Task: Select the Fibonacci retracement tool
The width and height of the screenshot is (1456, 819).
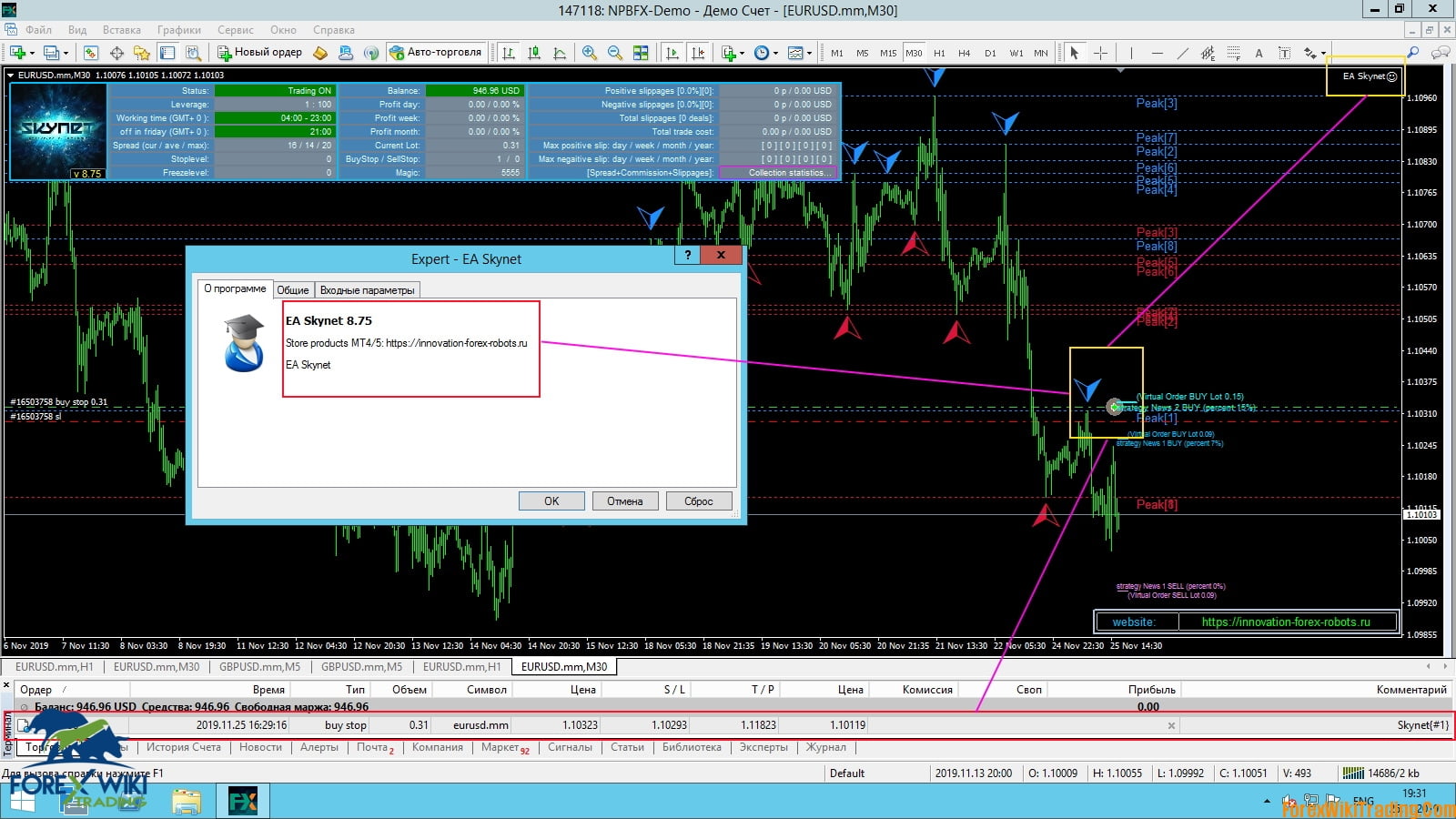Action: 1233,53
